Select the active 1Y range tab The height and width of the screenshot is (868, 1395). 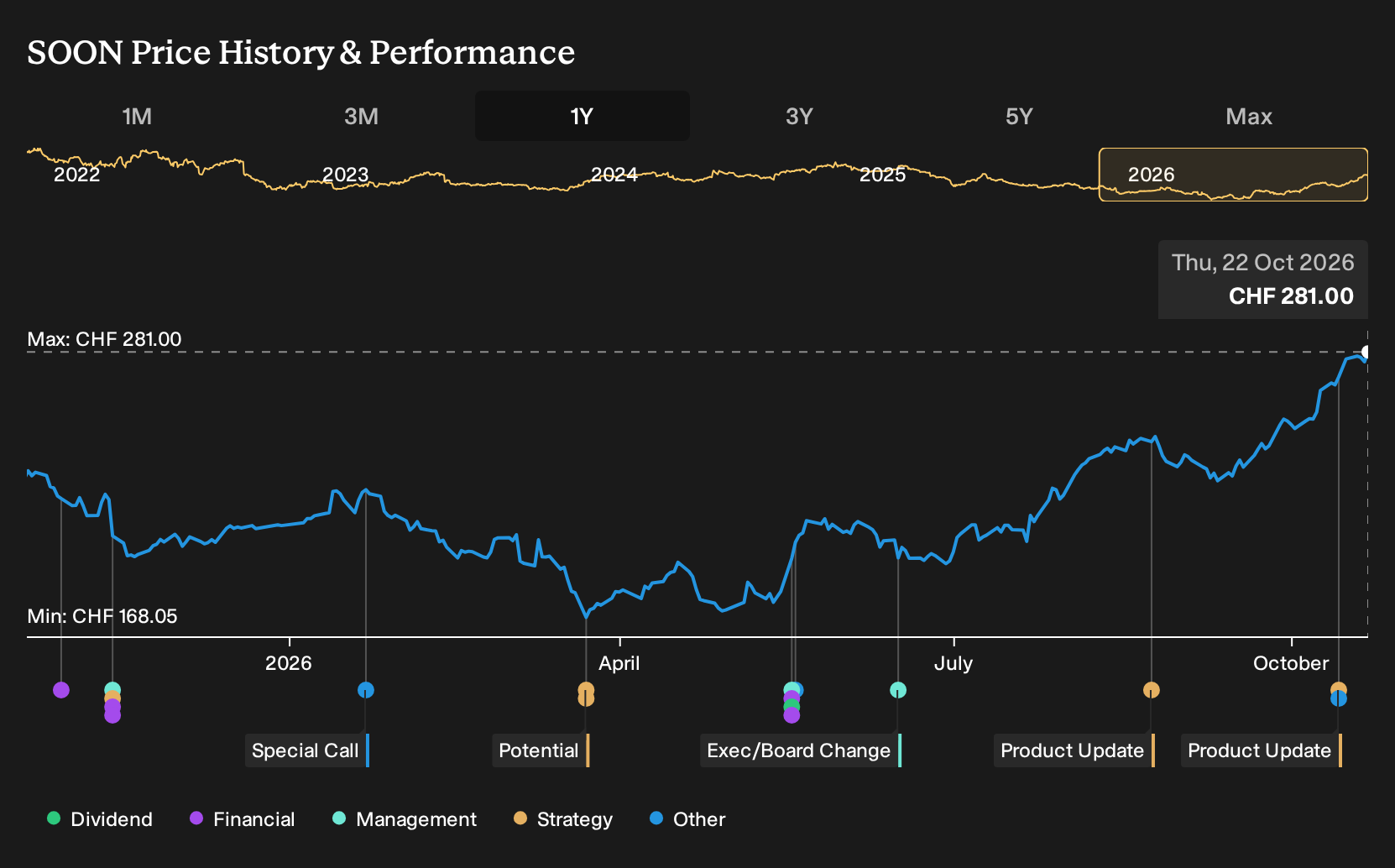(x=583, y=116)
